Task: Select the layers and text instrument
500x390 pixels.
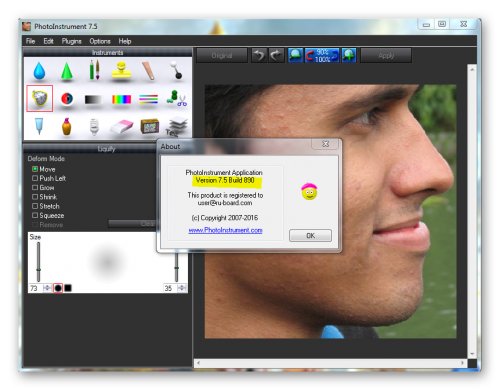Action: (177, 127)
